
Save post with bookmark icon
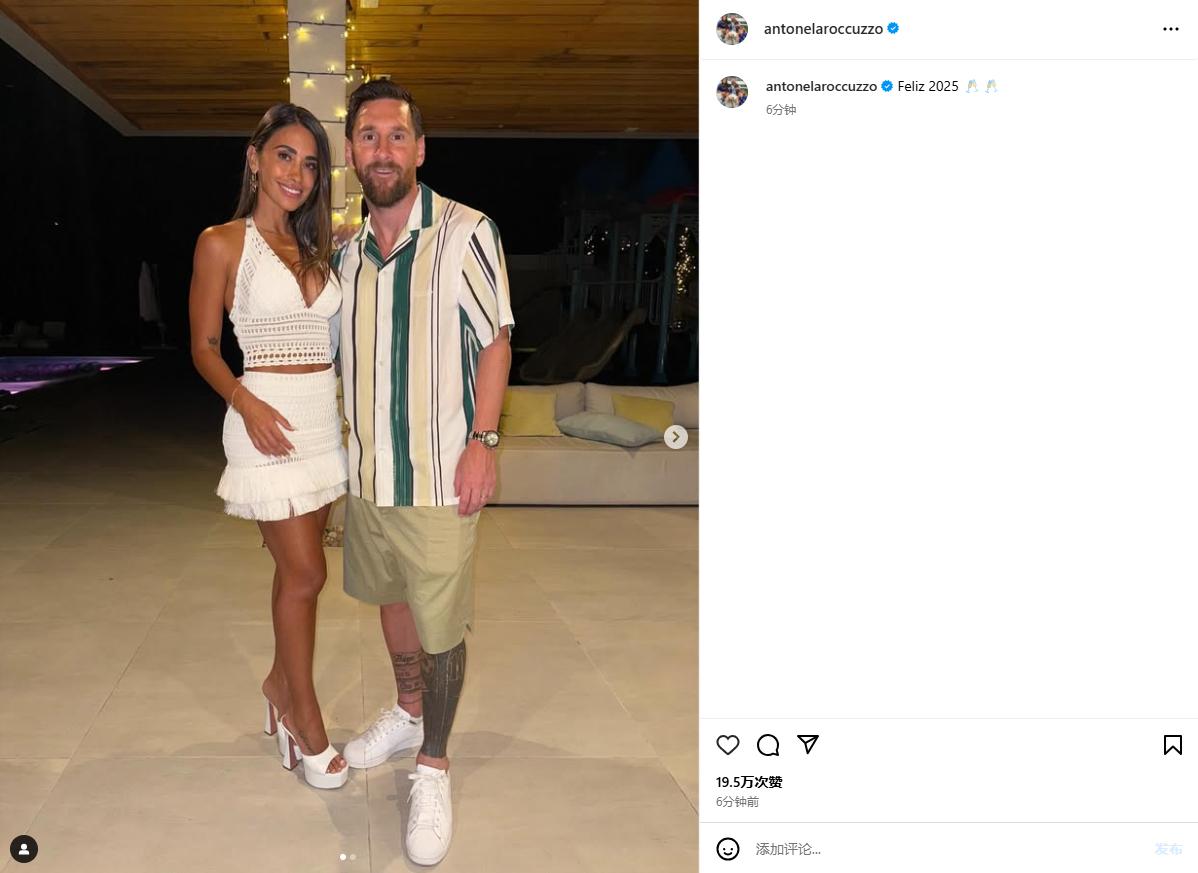click(1173, 745)
